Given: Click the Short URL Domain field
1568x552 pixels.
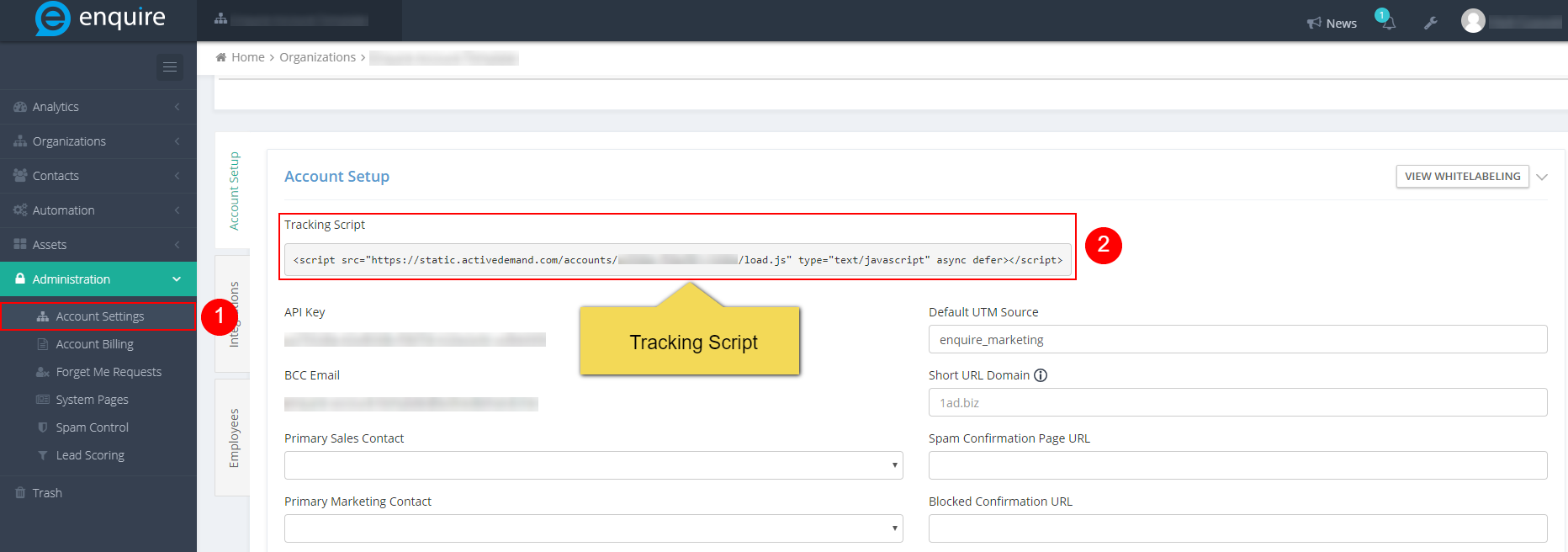Looking at the screenshot, I should 1237,402.
